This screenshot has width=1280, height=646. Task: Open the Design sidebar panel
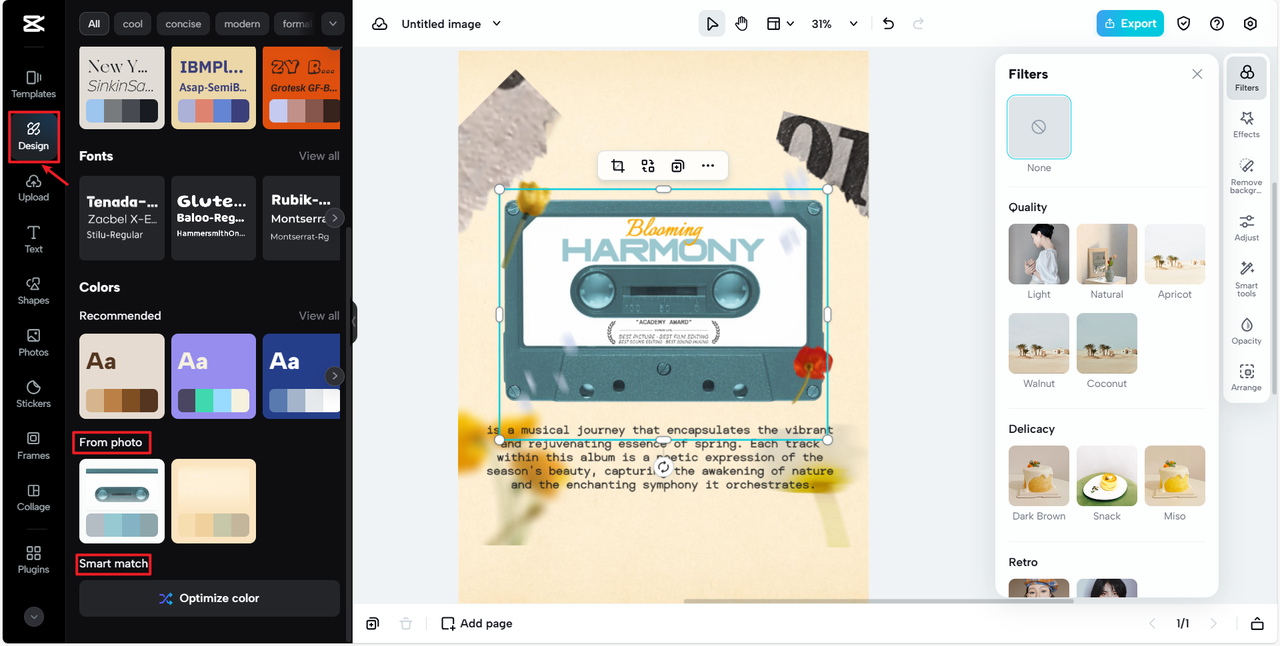(33, 136)
